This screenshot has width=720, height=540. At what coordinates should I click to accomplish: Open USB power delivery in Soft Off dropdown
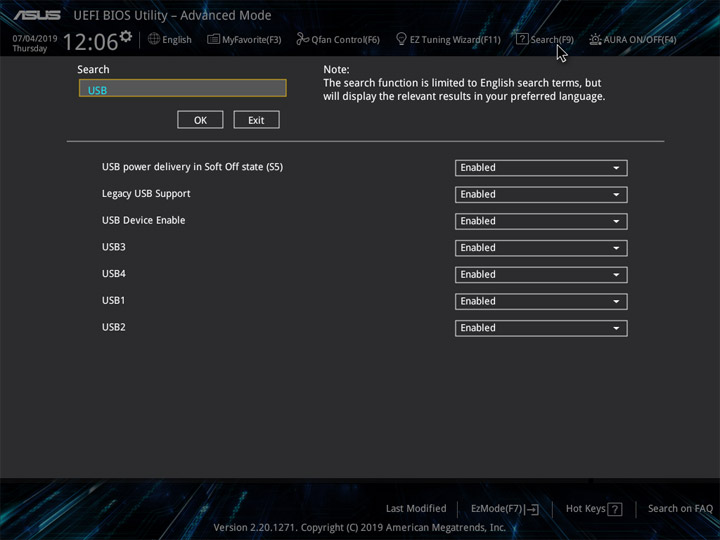(x=541, y=168)
